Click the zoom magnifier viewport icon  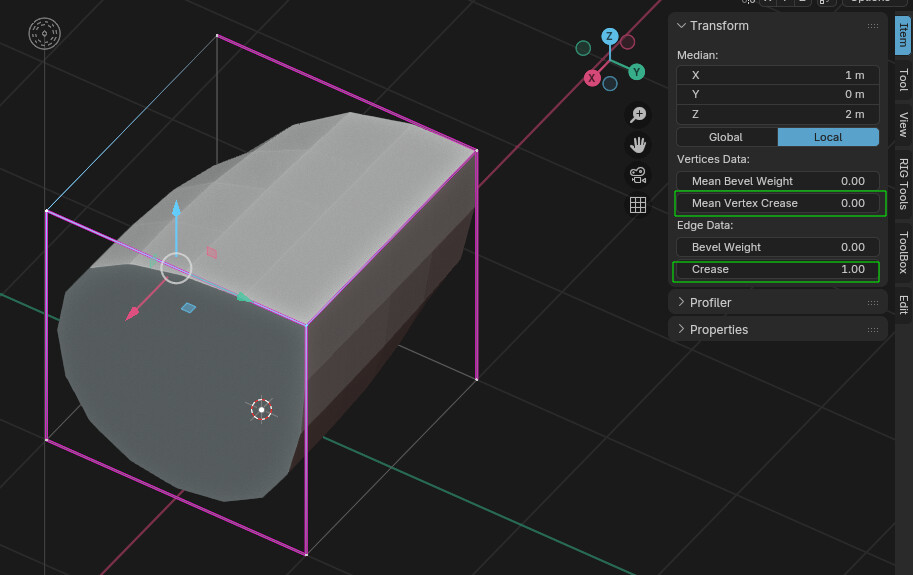point(638,115)
